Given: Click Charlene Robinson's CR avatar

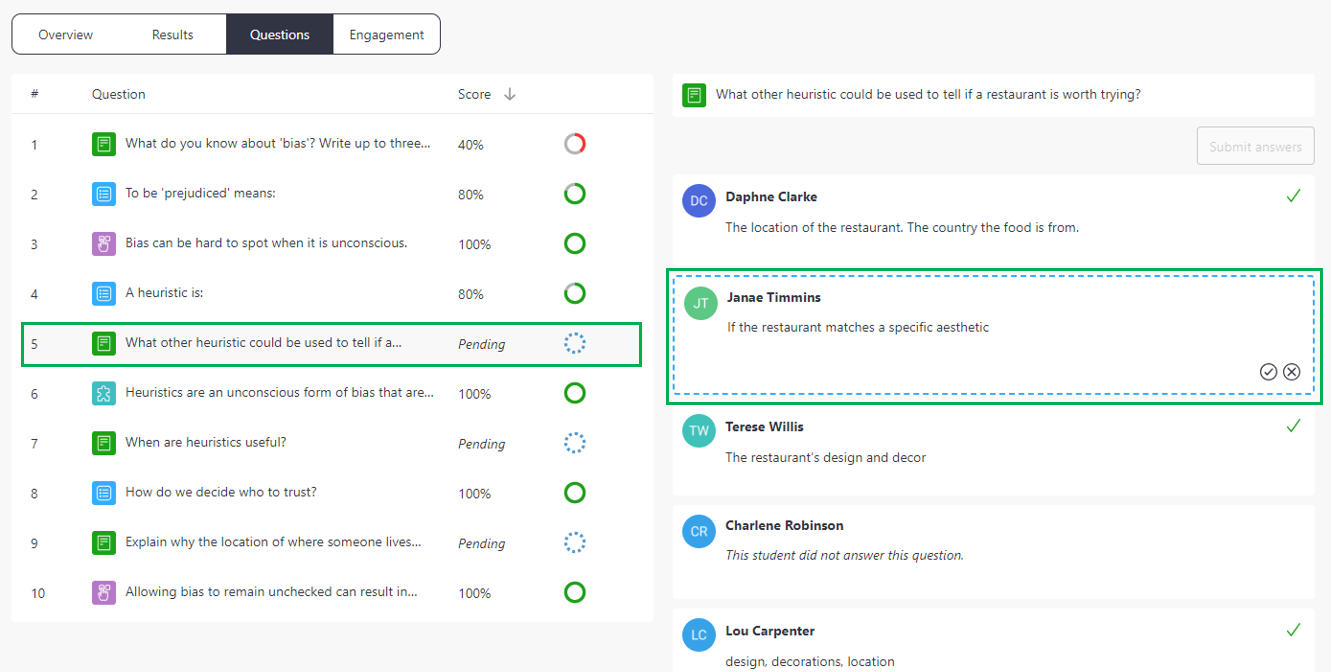Looking at the screenshot, I should [699, 531].
